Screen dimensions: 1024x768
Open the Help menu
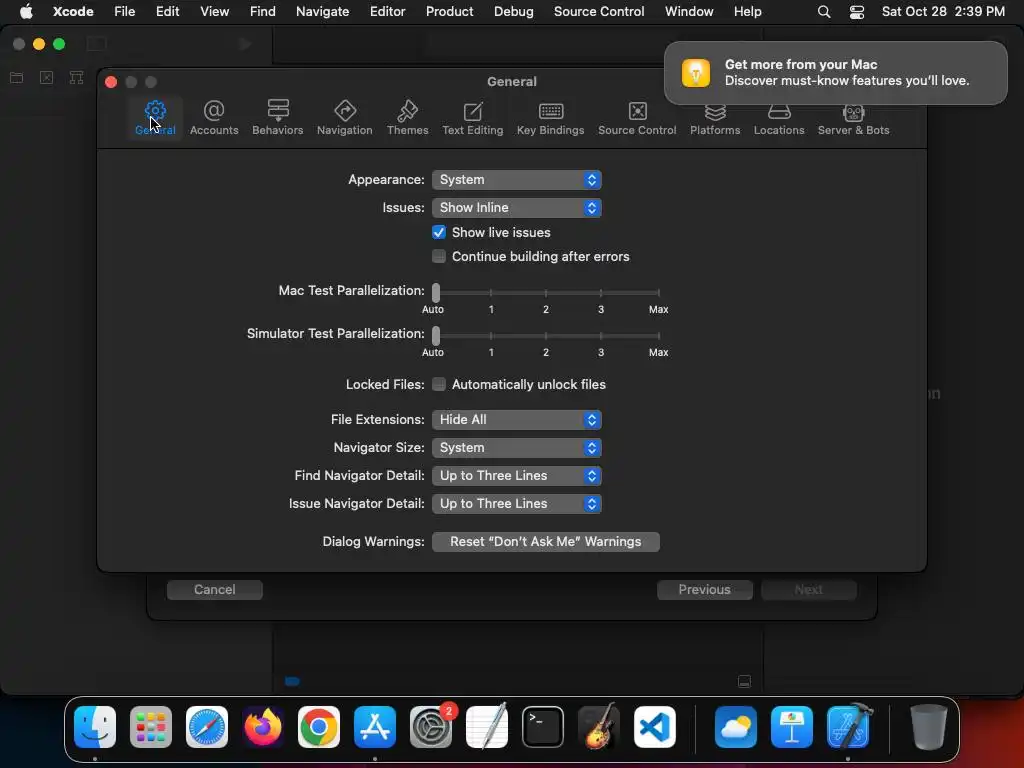click(747, 12)
